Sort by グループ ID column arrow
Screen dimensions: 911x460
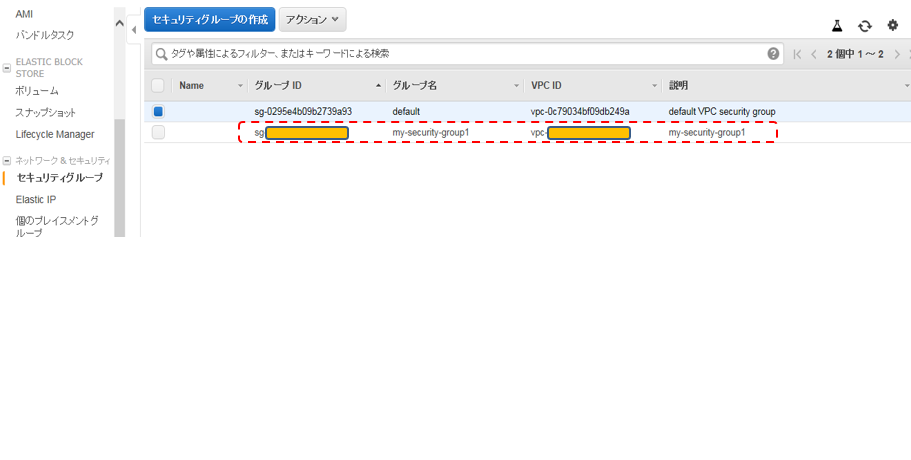tap(379, 86)
